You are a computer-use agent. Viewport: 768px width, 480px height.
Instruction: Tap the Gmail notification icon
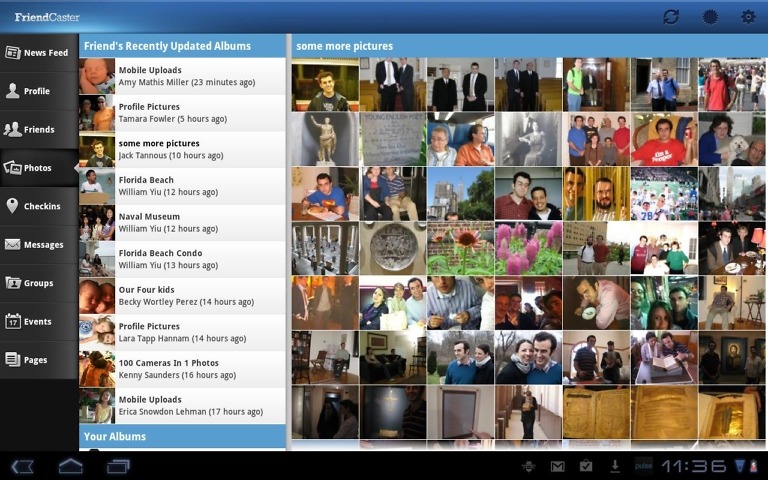pyautogui.click(x=557, y=466)
